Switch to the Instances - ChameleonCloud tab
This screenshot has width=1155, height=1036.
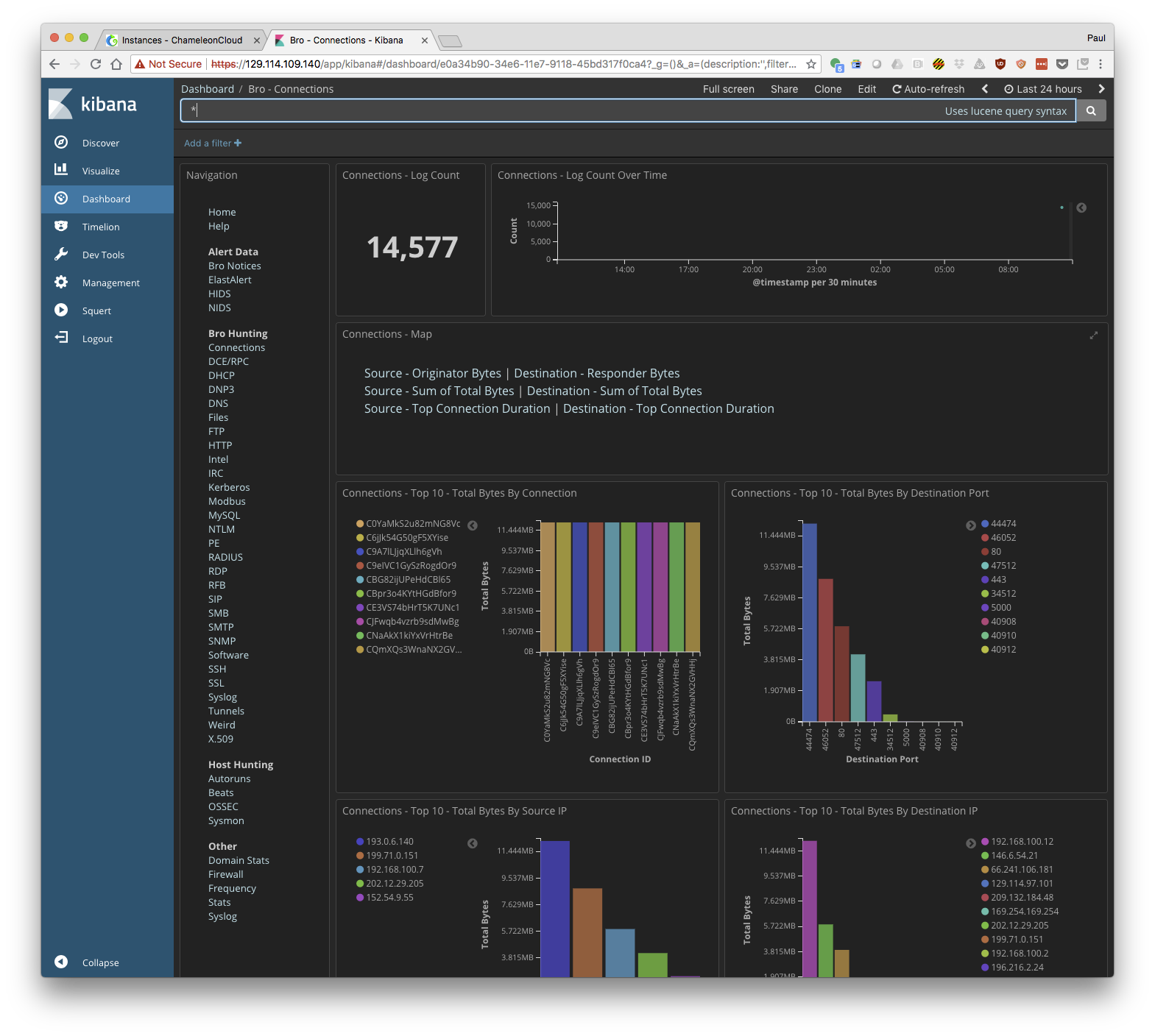182,40
